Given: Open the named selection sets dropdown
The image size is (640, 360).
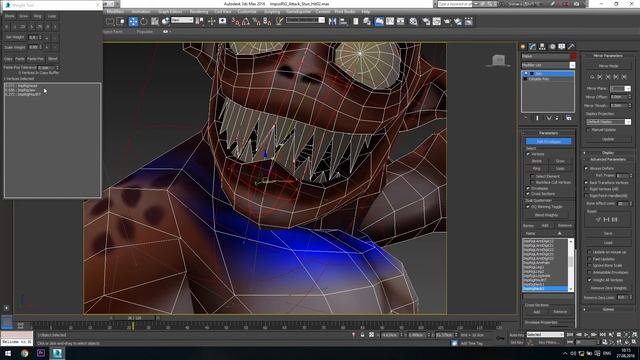Looking at the screenshot, I should [305, 20].
